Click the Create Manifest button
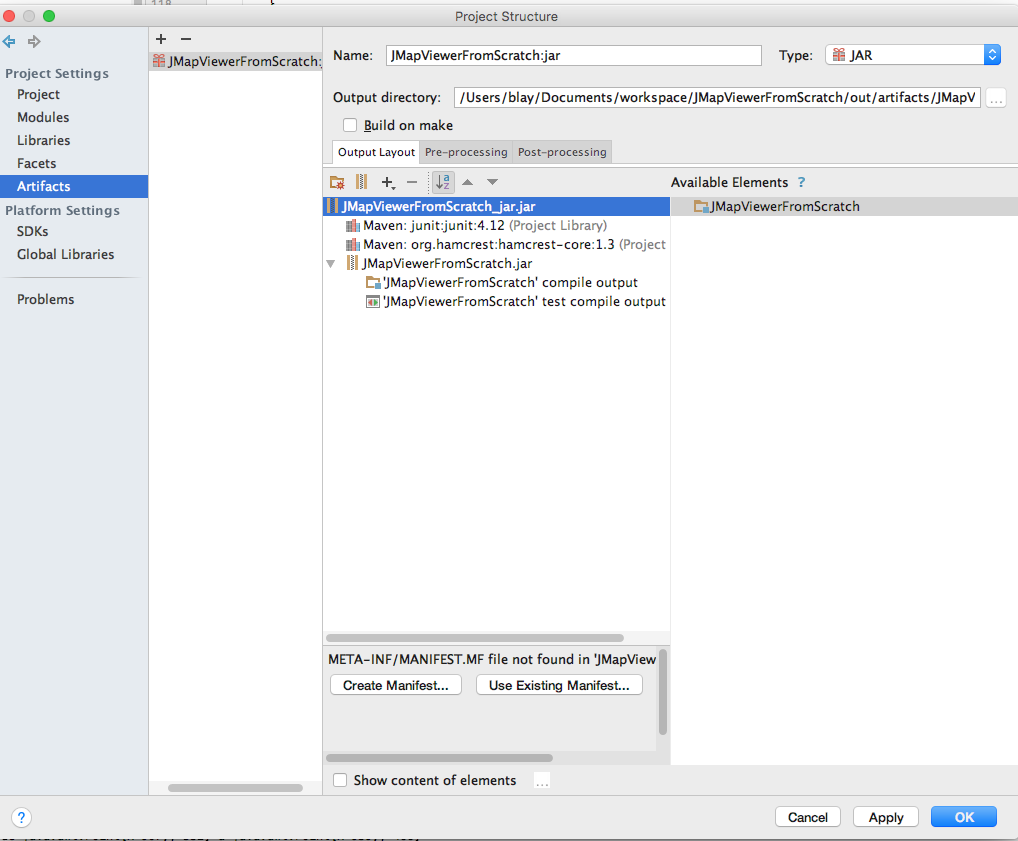Viewport: 1018px width, 841px height. point(395,684)
